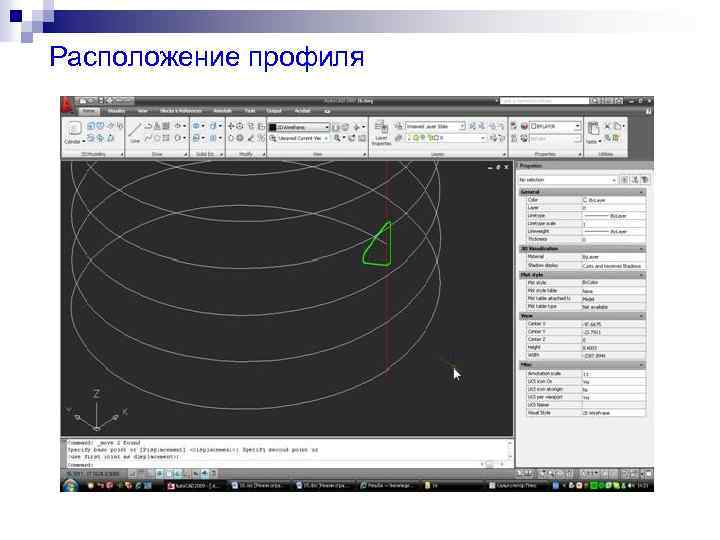
Task: Collapse the Plot style section
Action: tap(642, 275)
